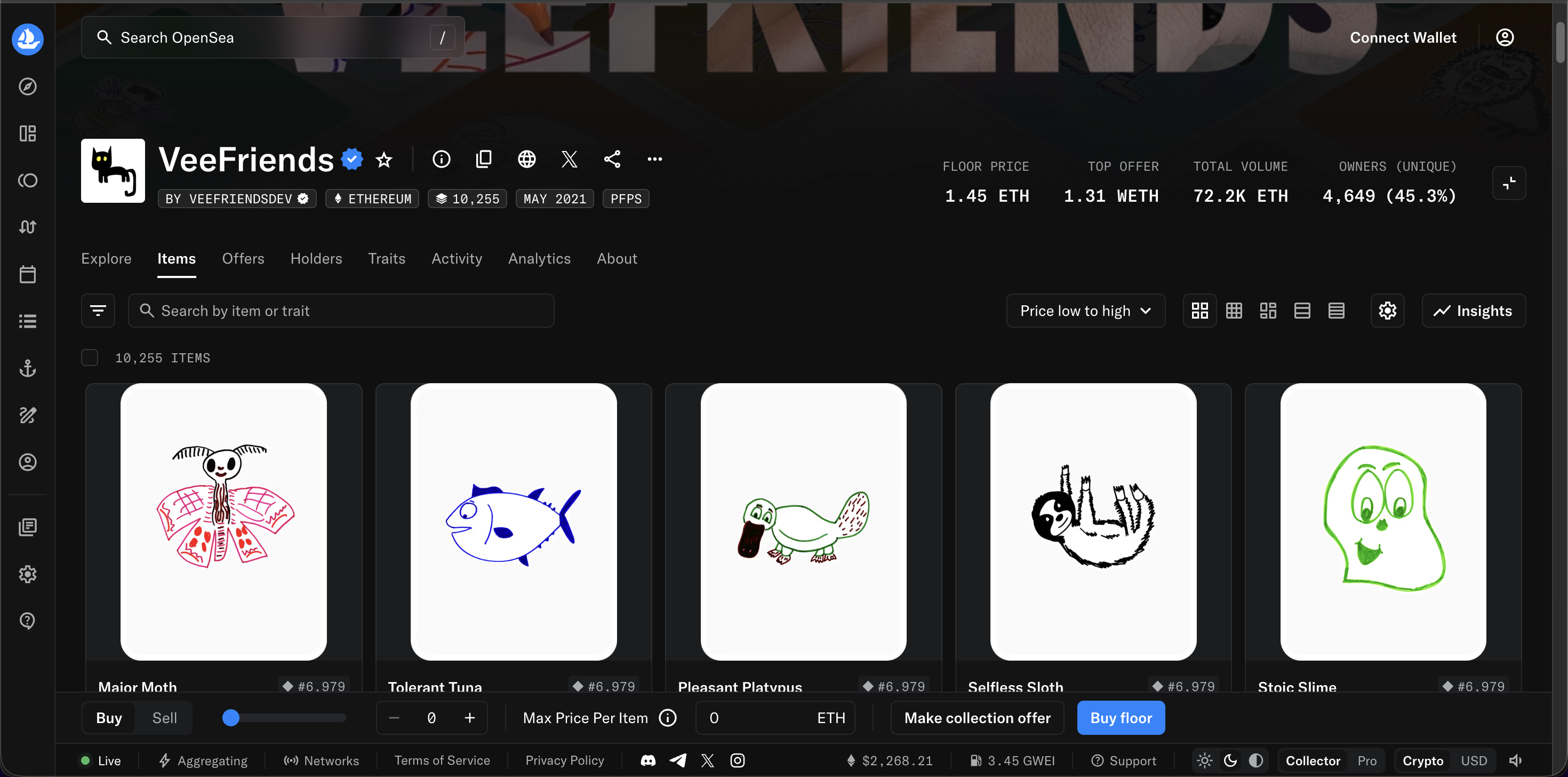
Task: Toggle sound with speaker icon
Action: pos(1516,760)
